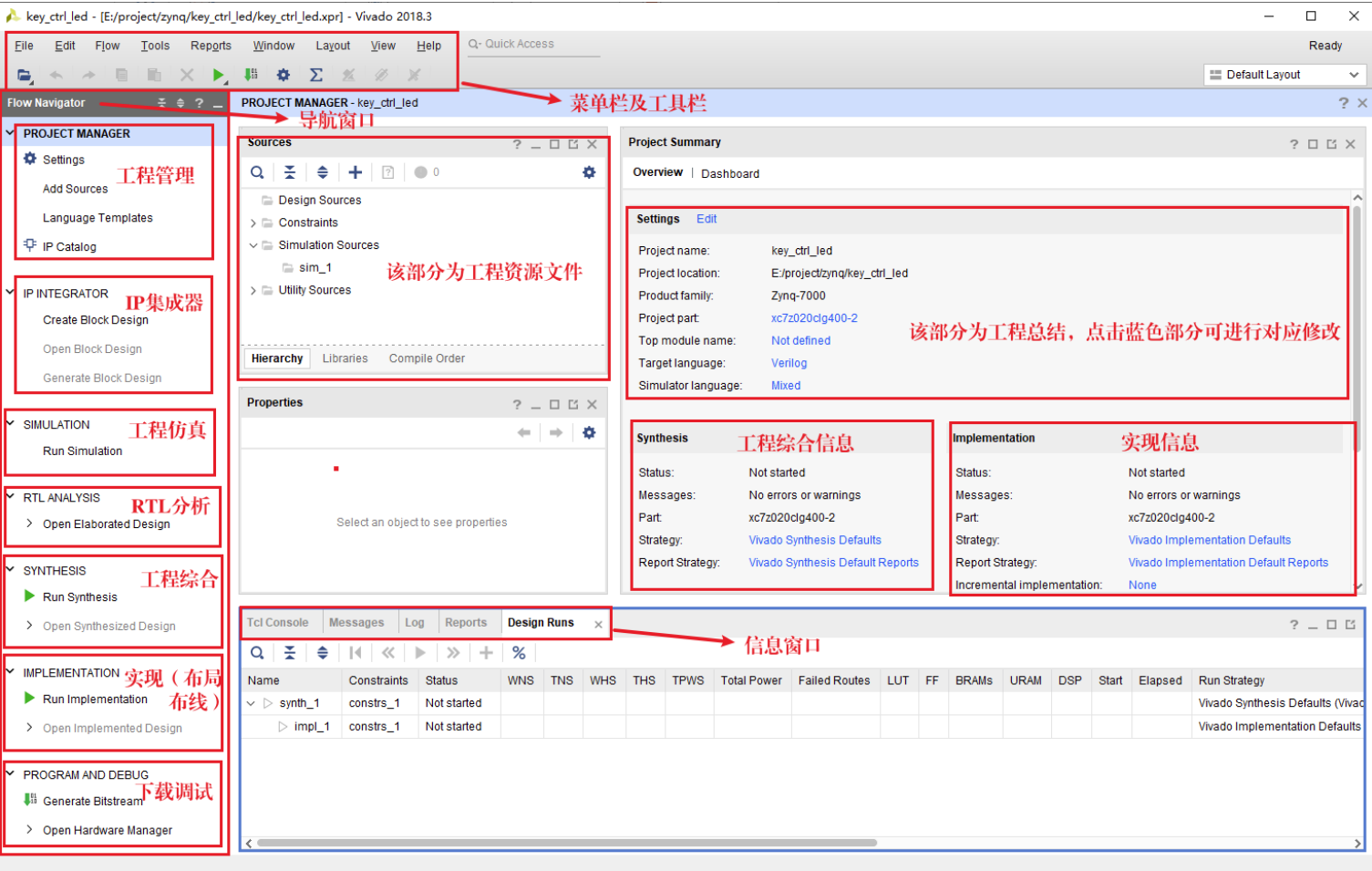Expand the Utility Sources folder
1372x871 pixels.
pyautogui.click(x=253, y=290)
